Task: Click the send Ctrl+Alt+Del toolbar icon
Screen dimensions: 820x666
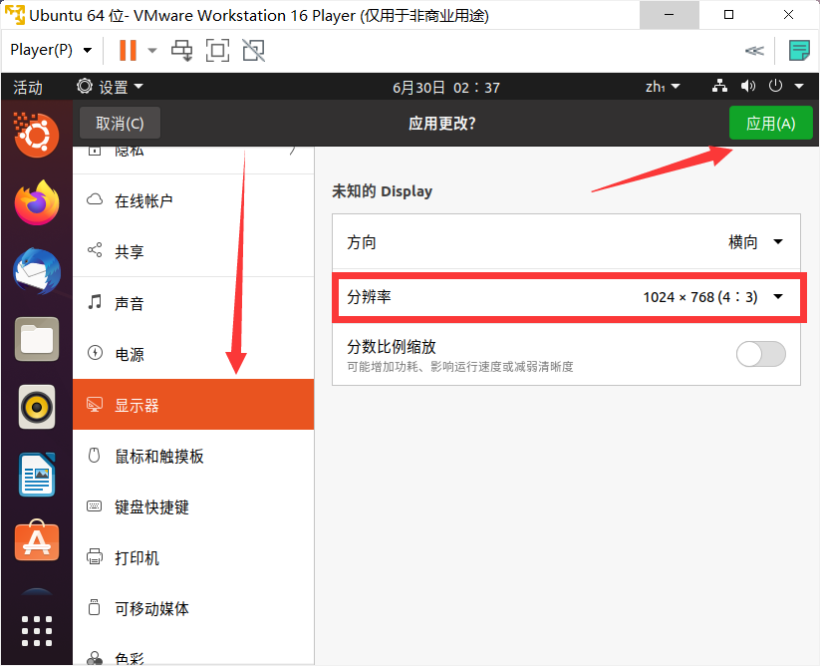Action: coord(182,50)
